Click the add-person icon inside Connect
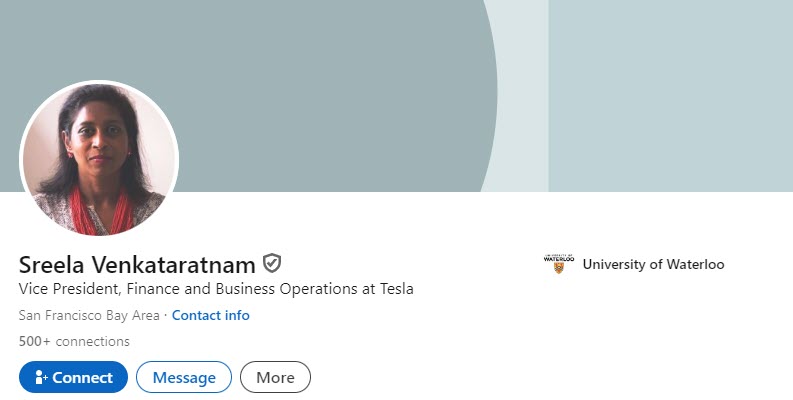 point(41,377)
